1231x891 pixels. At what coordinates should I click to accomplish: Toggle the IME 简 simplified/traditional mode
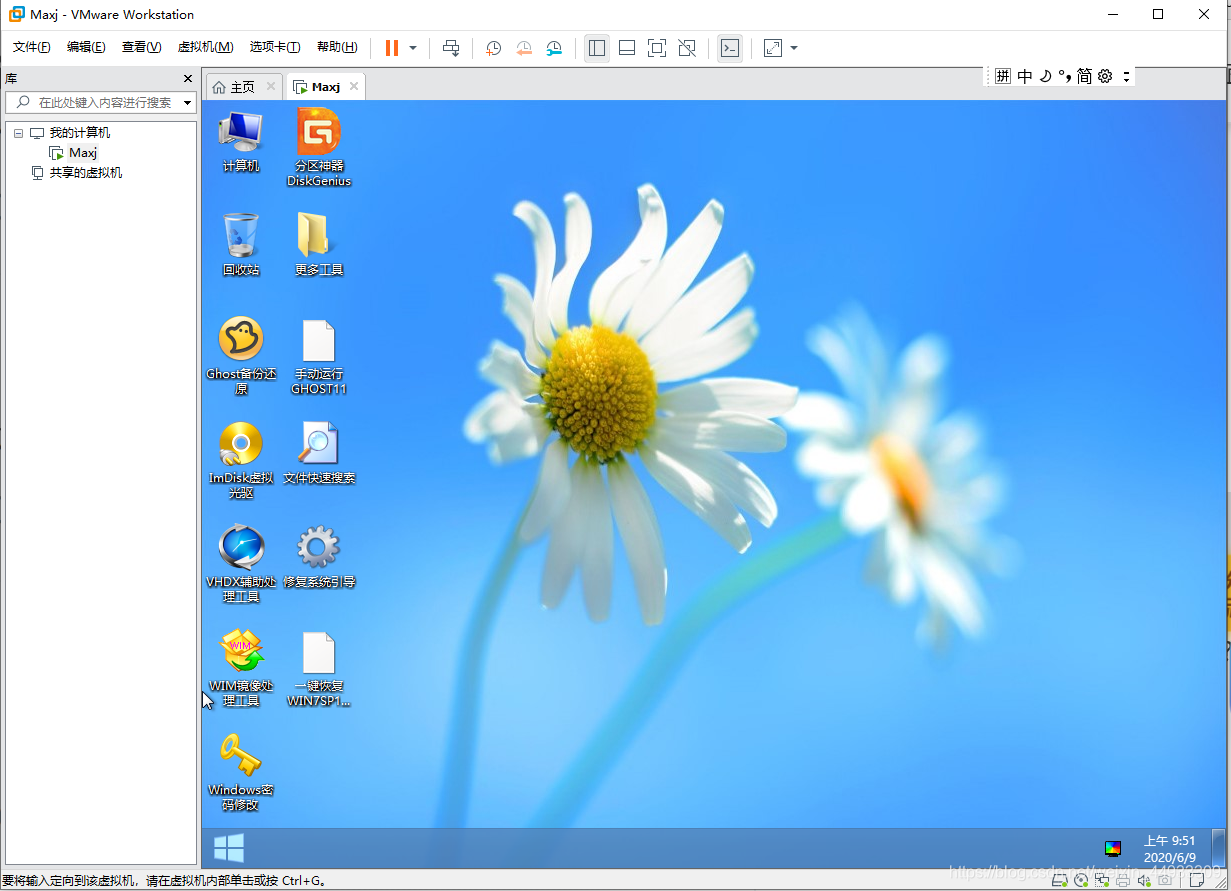pos(1084,76)
